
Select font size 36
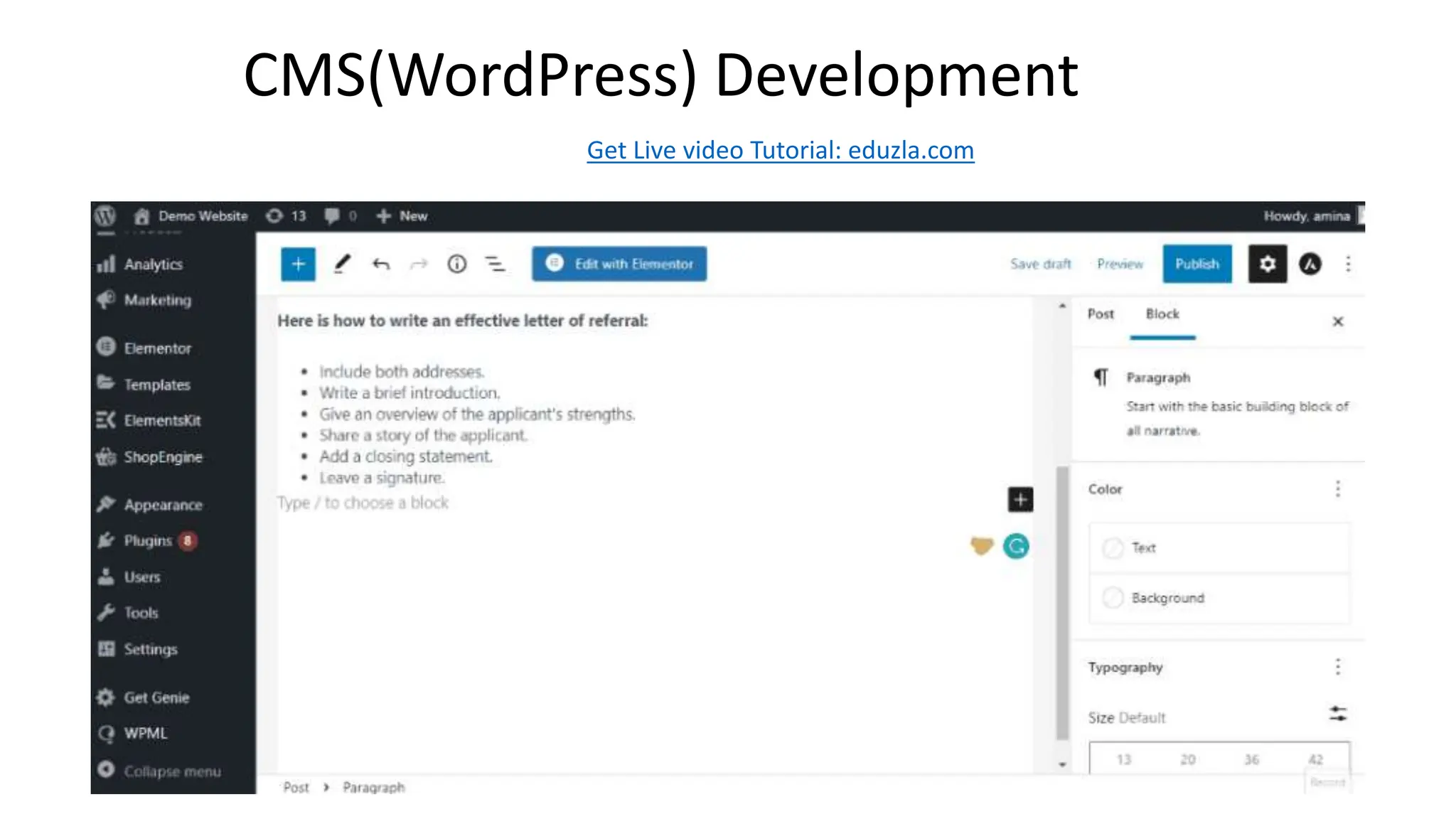pyautogui.click(x=1251, y=760)
